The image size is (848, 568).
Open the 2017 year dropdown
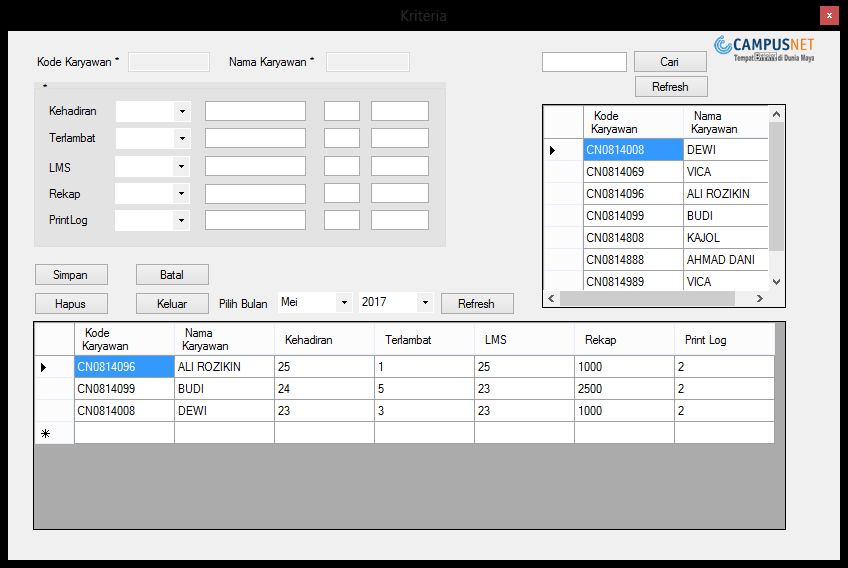coord(424,302)
